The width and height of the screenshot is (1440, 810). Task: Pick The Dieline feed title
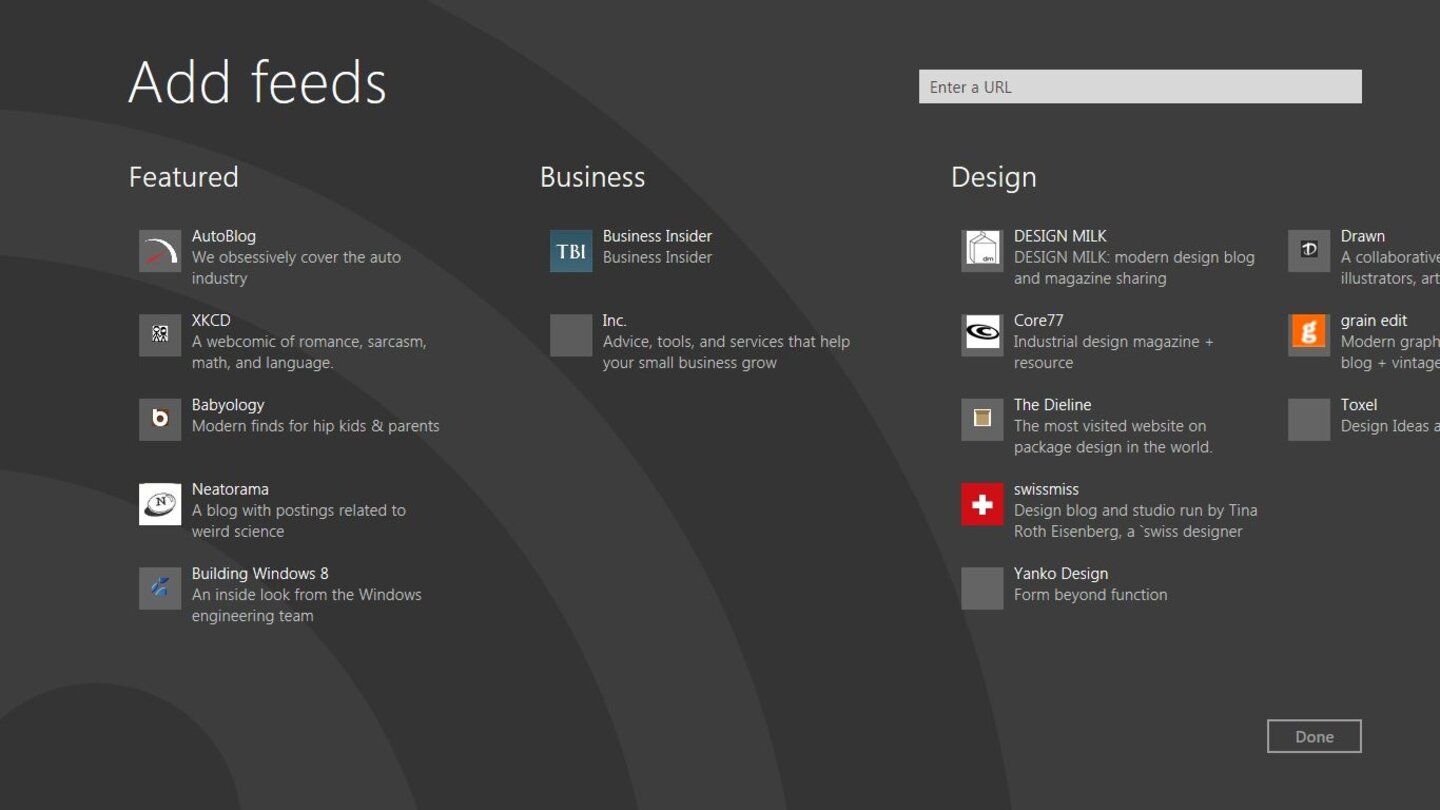tap(1052, 405)
